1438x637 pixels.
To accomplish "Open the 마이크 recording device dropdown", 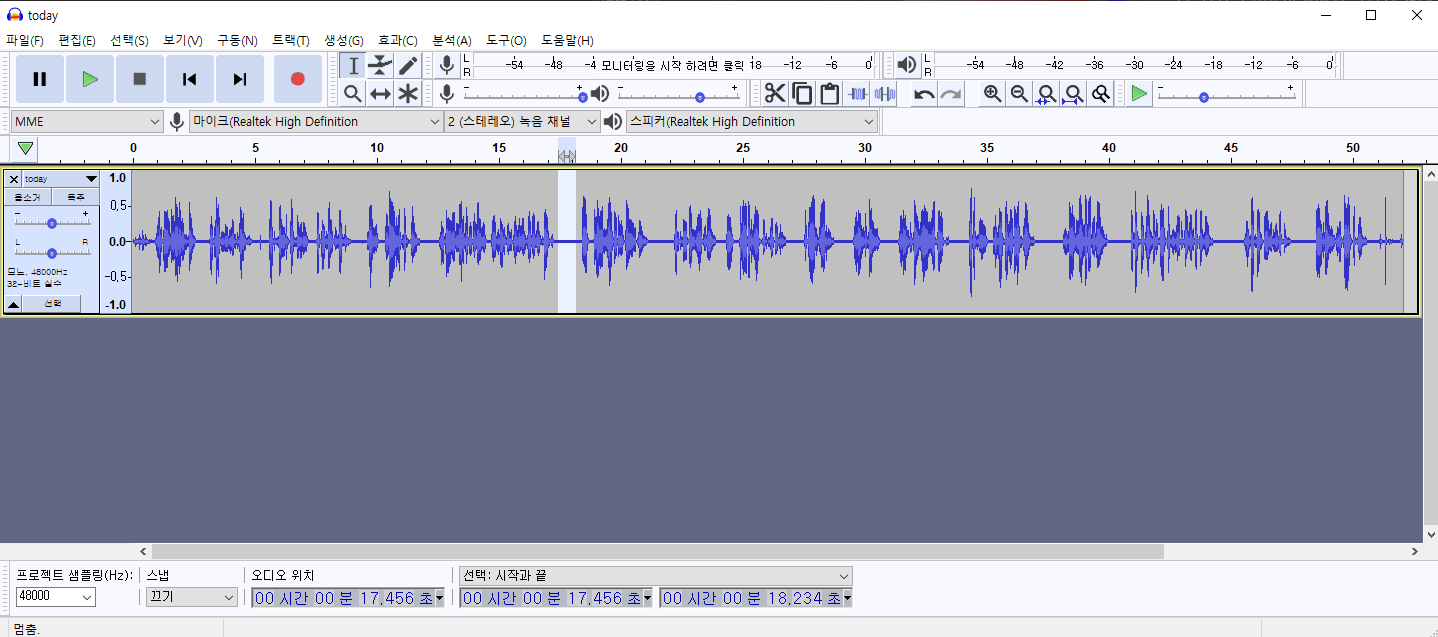I will click(316, 121).
